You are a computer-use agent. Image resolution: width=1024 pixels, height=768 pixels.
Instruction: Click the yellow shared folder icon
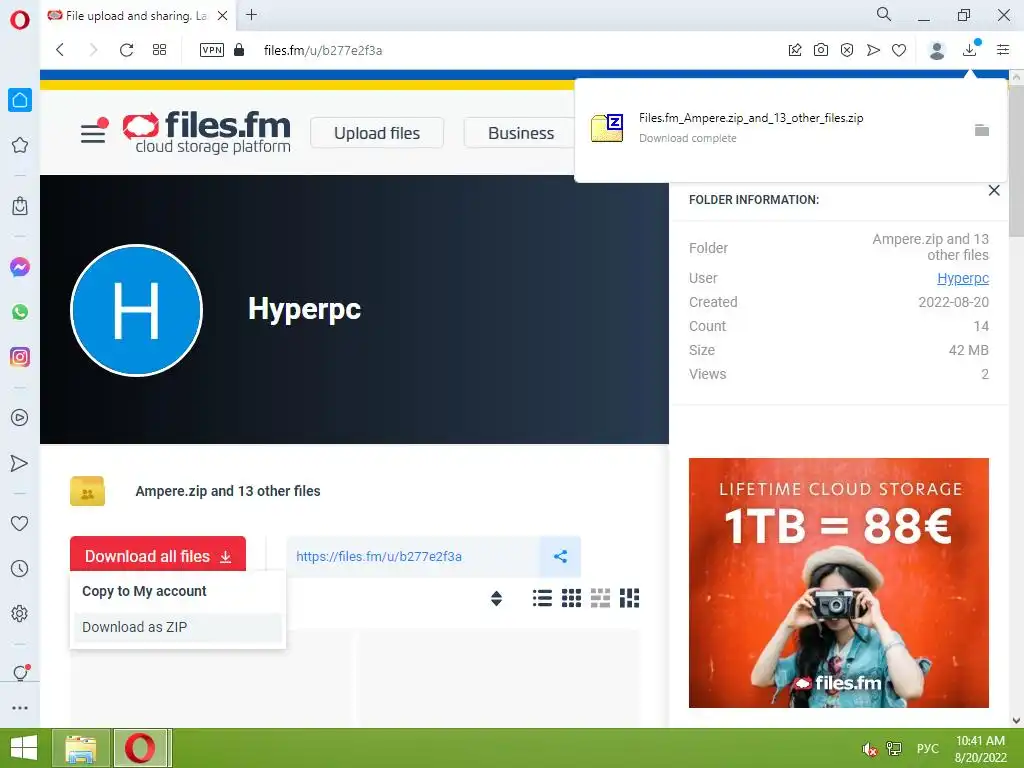click(88, 491)
